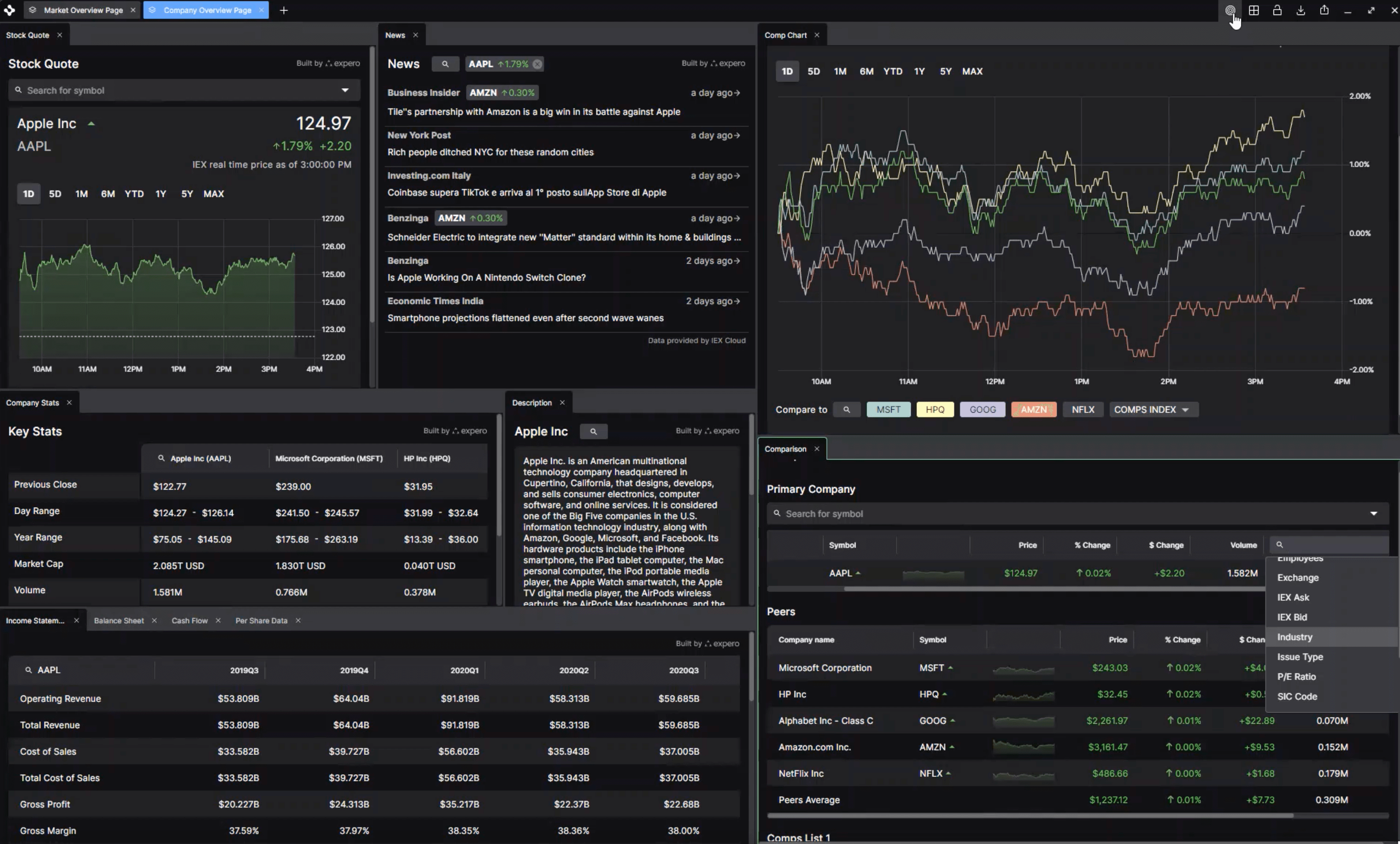Expand the MSFT symbol arrow in Peers
This screenshot has height=844, width=1400.
[950, 668]
